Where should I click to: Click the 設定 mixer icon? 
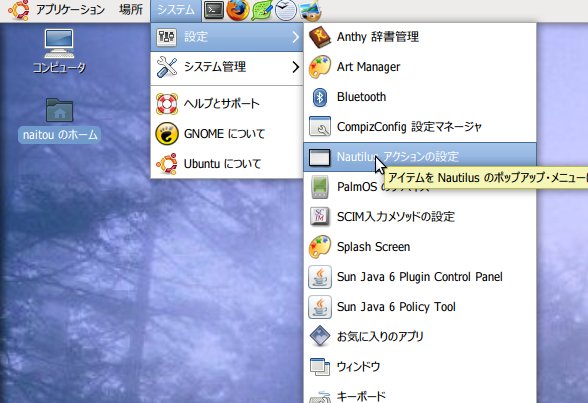pyautogui.click(x=166, y=37)
